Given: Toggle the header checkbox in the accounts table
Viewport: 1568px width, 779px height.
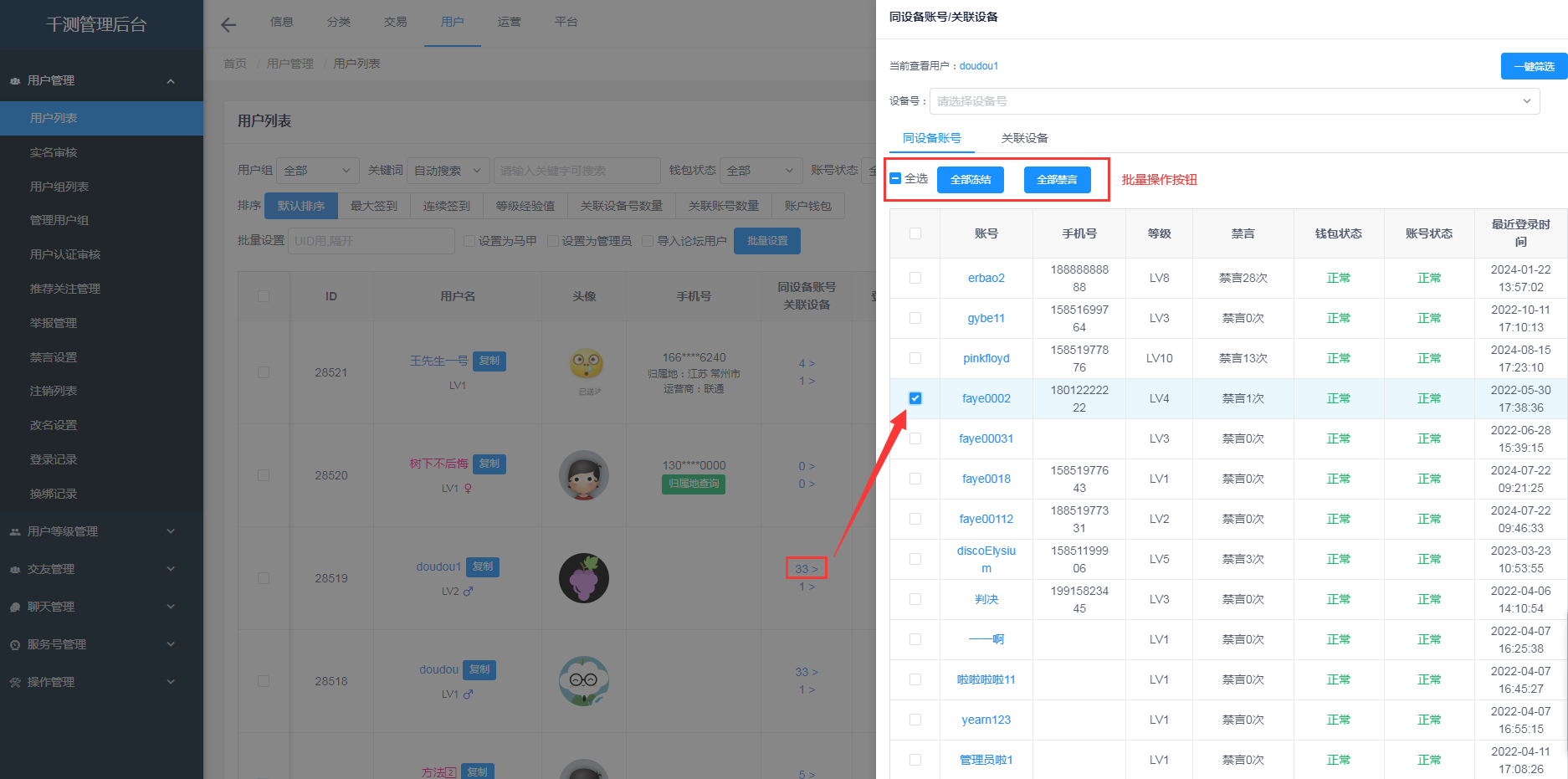Looking at the screenshot, I should (915, 233).
